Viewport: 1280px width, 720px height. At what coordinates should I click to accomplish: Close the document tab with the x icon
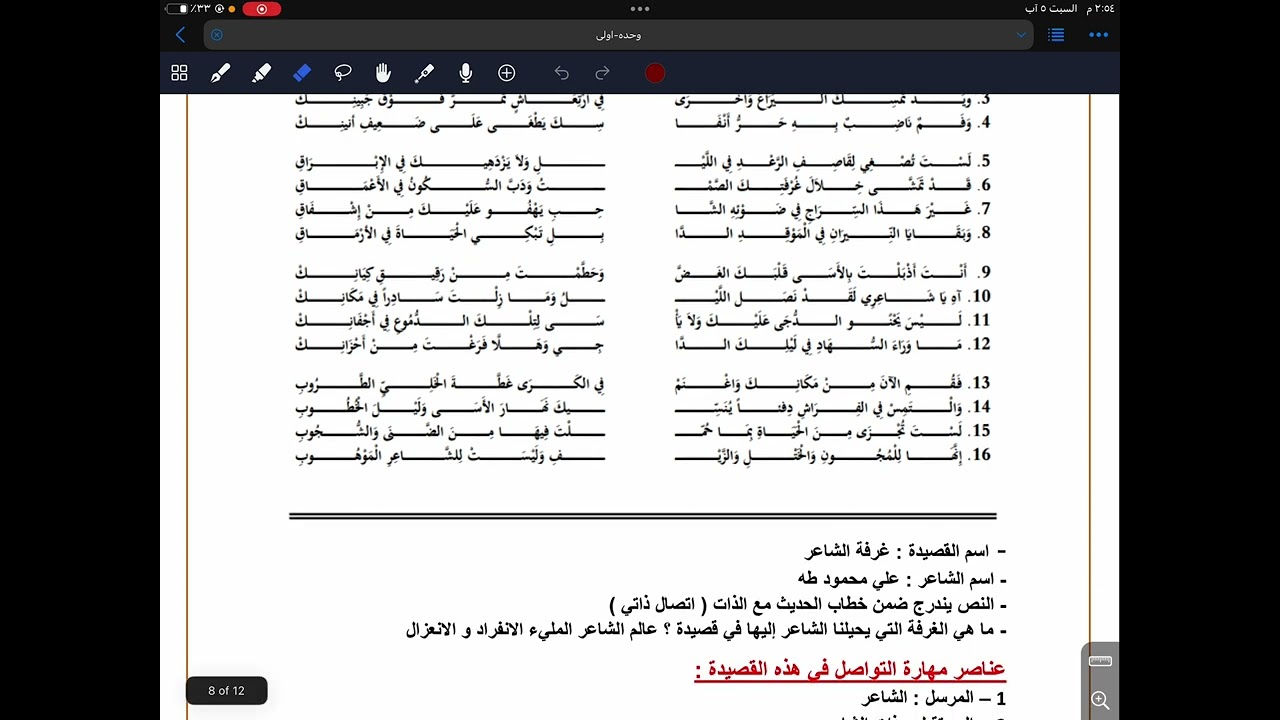[217, 35]
